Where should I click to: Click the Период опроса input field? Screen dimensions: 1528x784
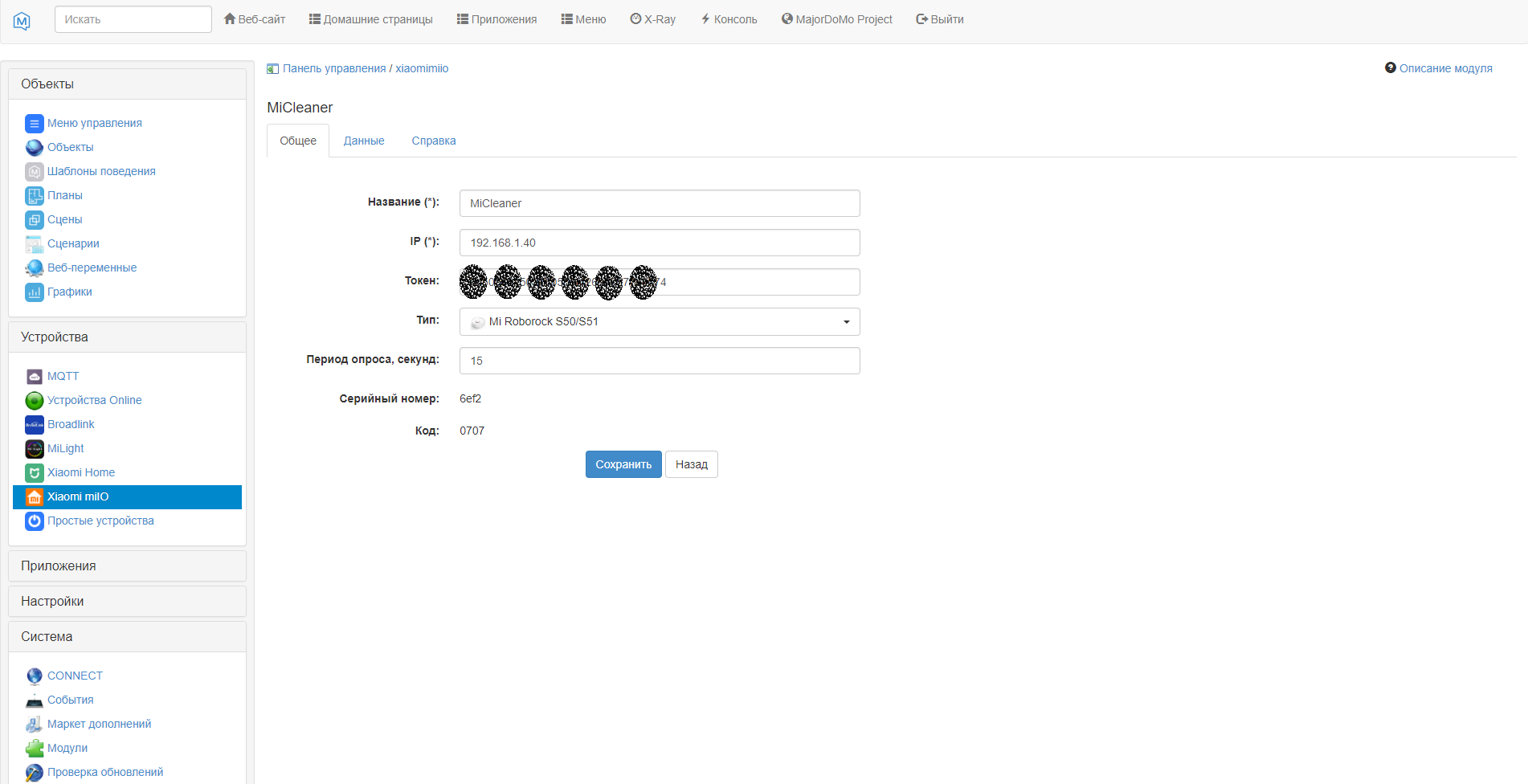point(660,361)
